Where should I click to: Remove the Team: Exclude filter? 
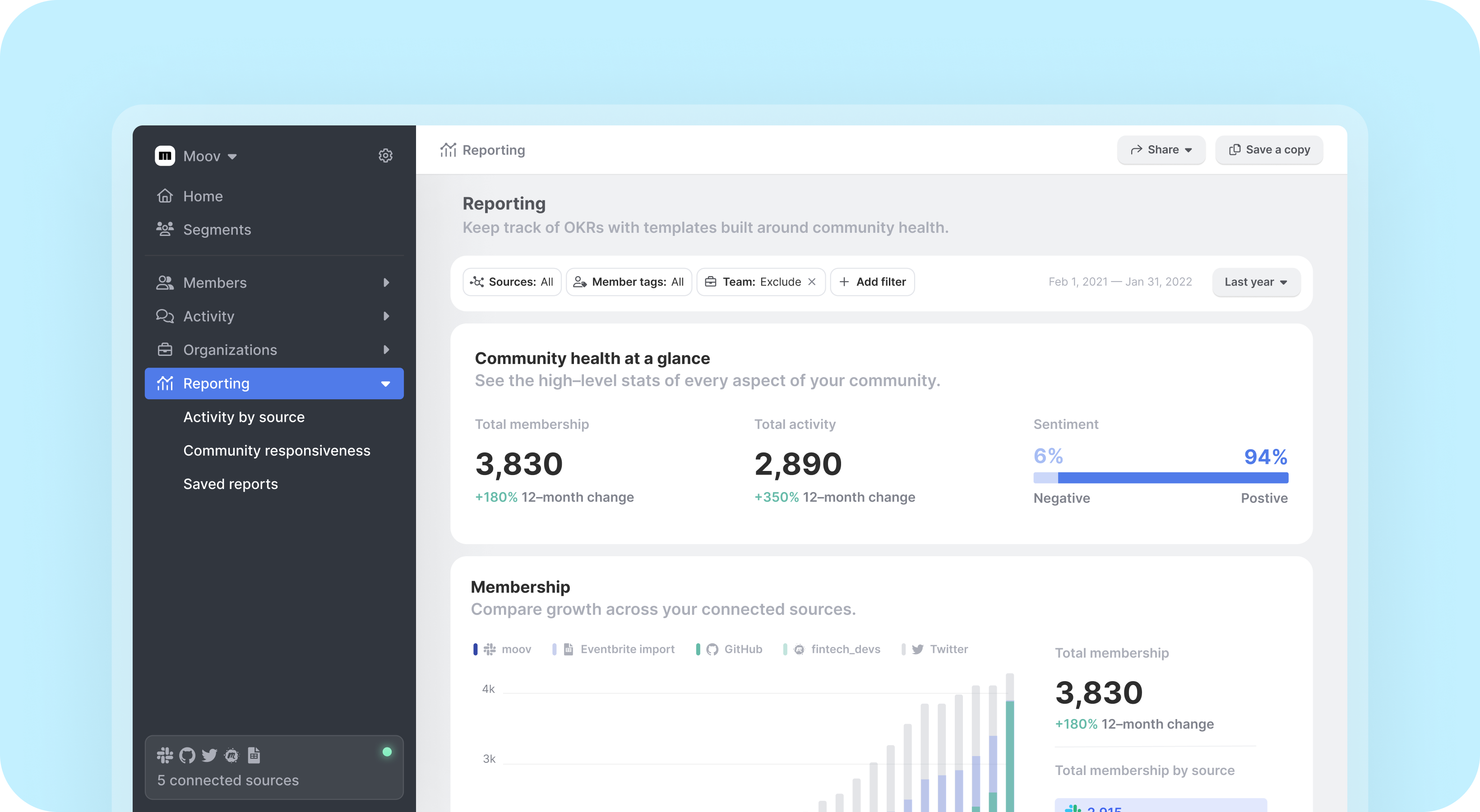(x=812, y=282)
